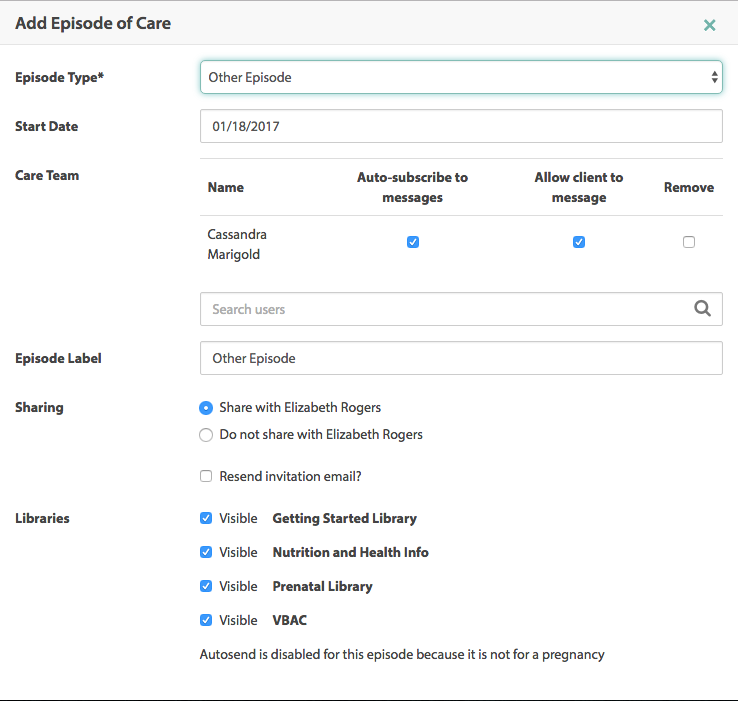Click the Prenatal Library label
Image resolution: width=738 pixels, height=701 pixels.
pos(322,587)
